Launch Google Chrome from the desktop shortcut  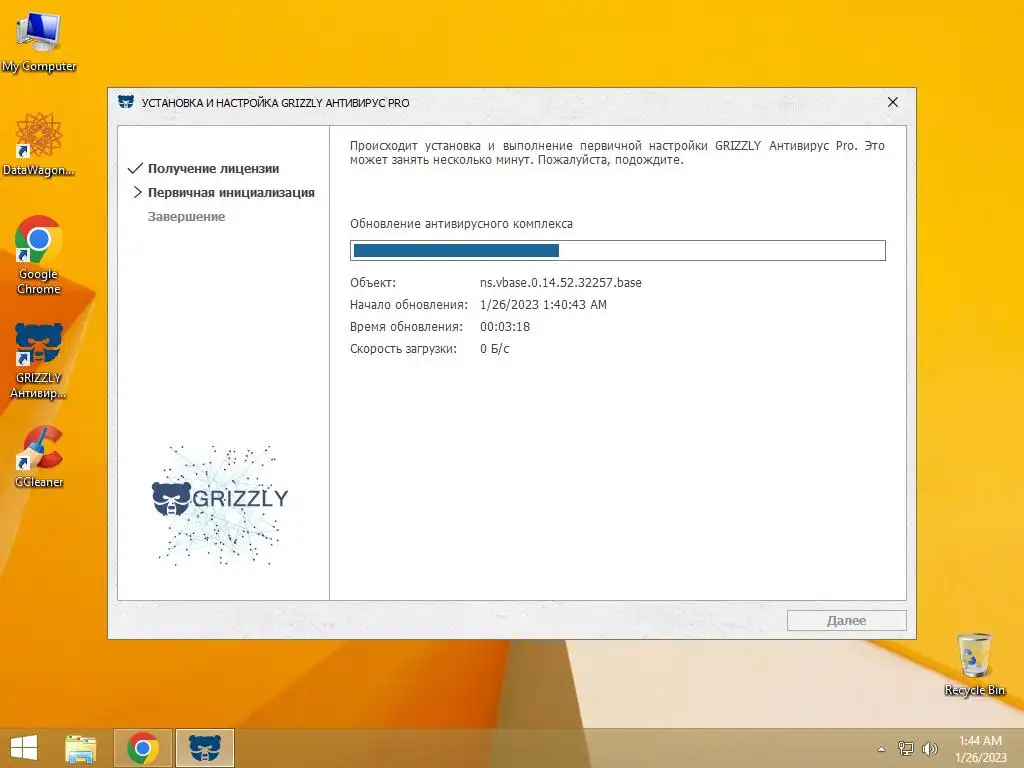(39, 255)
